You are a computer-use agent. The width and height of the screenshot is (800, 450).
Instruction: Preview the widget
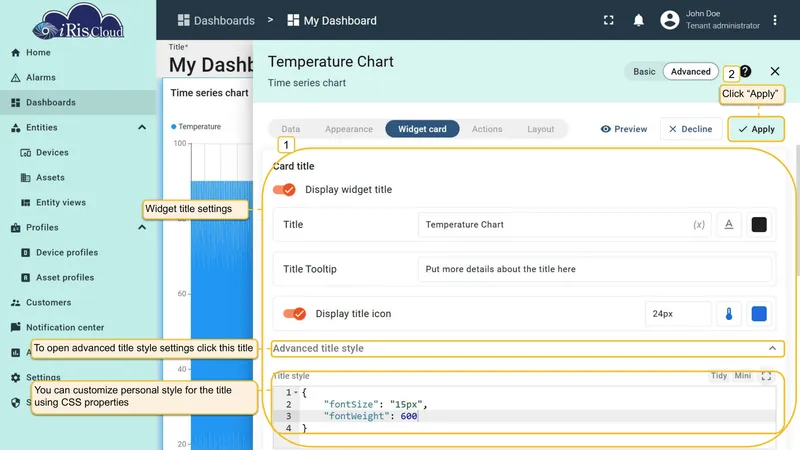point(624,129)
